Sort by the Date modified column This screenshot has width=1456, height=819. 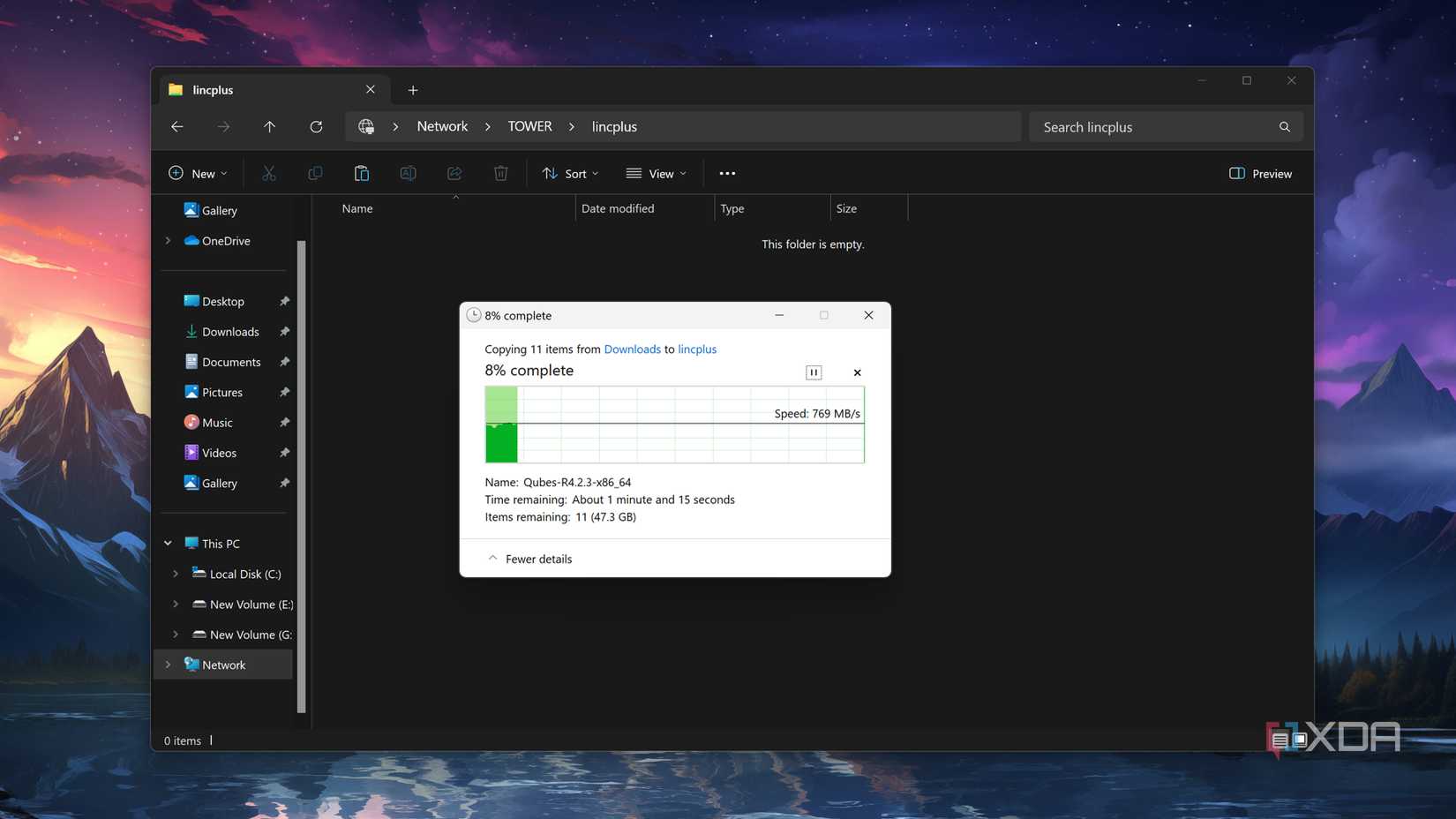click(618, 208)
